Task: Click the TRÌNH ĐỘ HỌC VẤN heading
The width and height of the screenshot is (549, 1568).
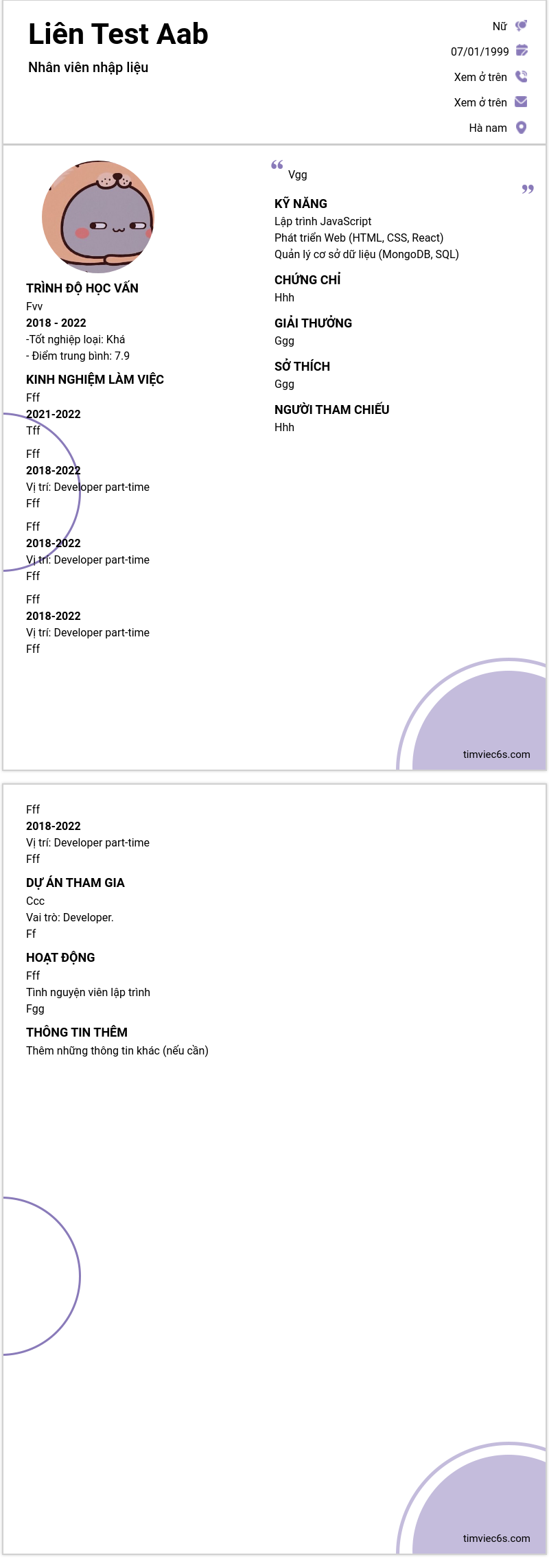Action: (82, 288)
